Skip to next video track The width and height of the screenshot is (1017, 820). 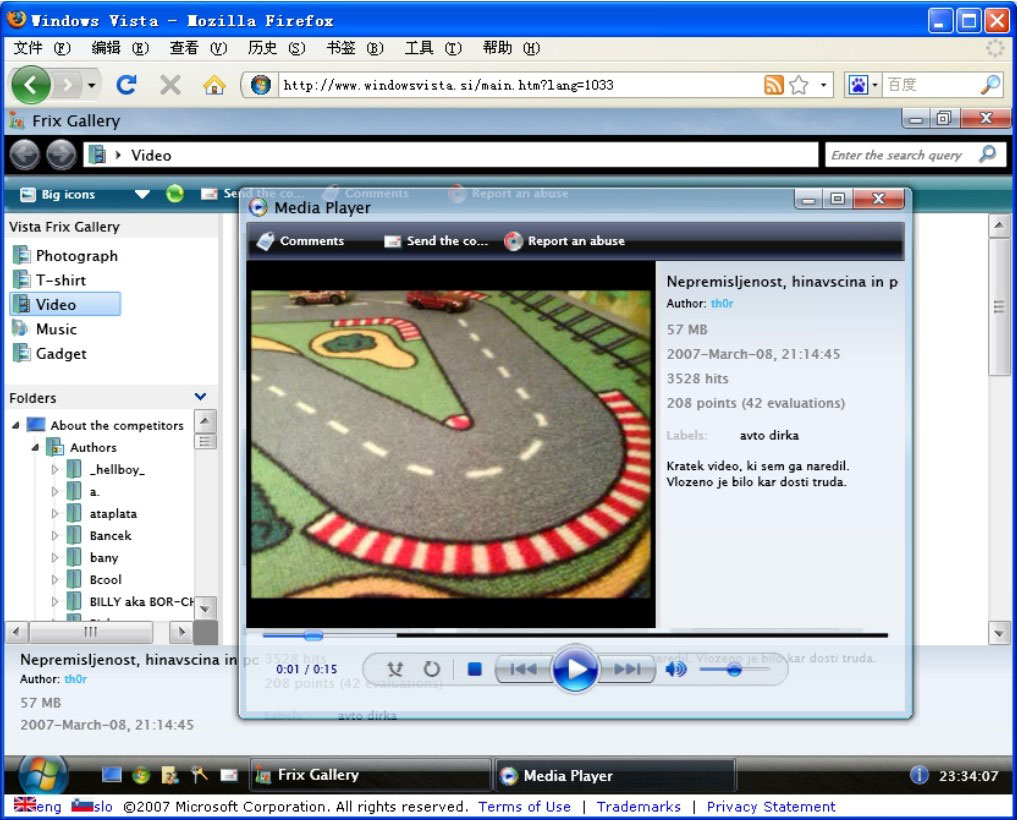pos(627,669)
